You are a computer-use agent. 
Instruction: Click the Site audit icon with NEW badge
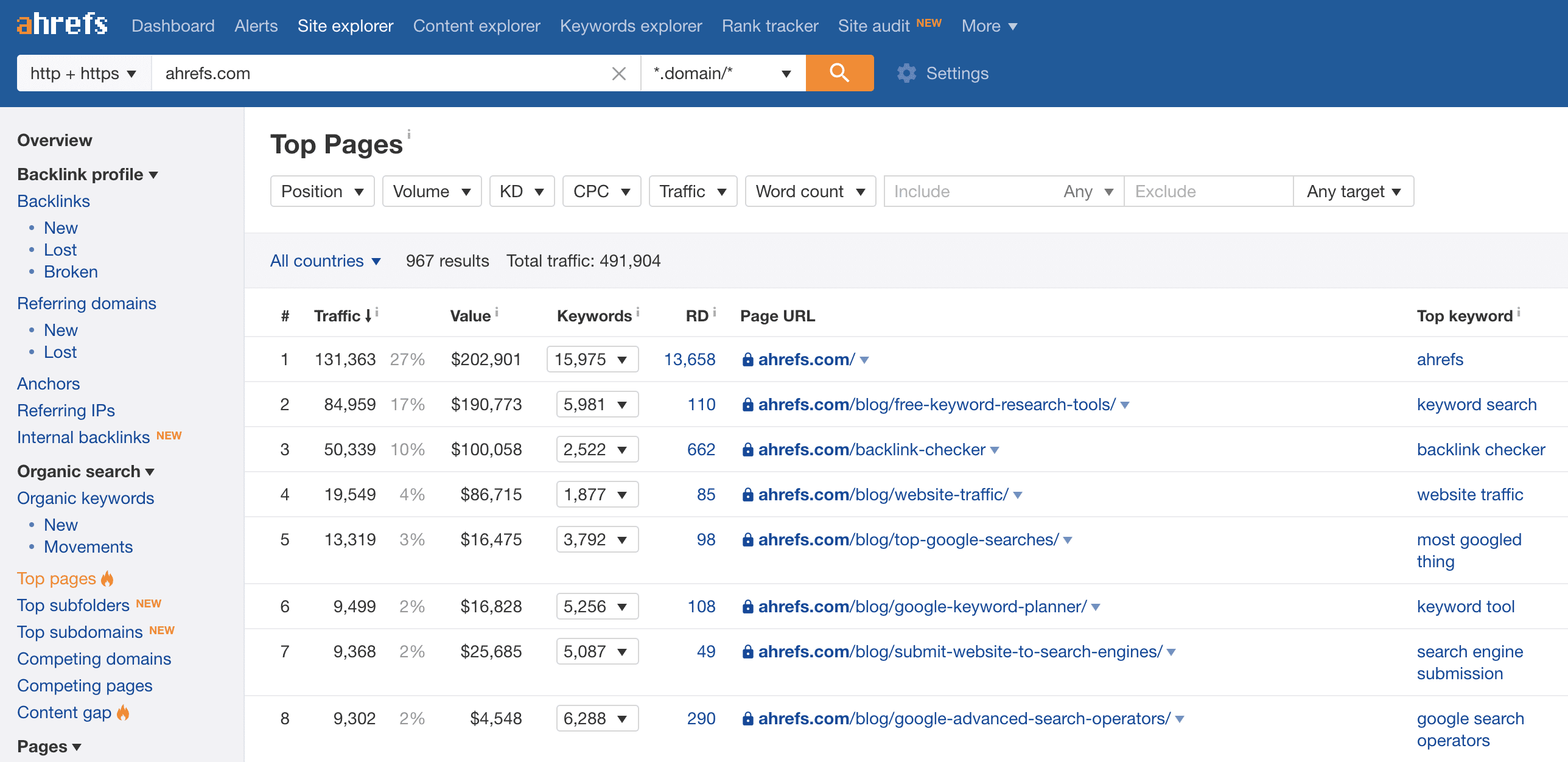tap(877, 24)
